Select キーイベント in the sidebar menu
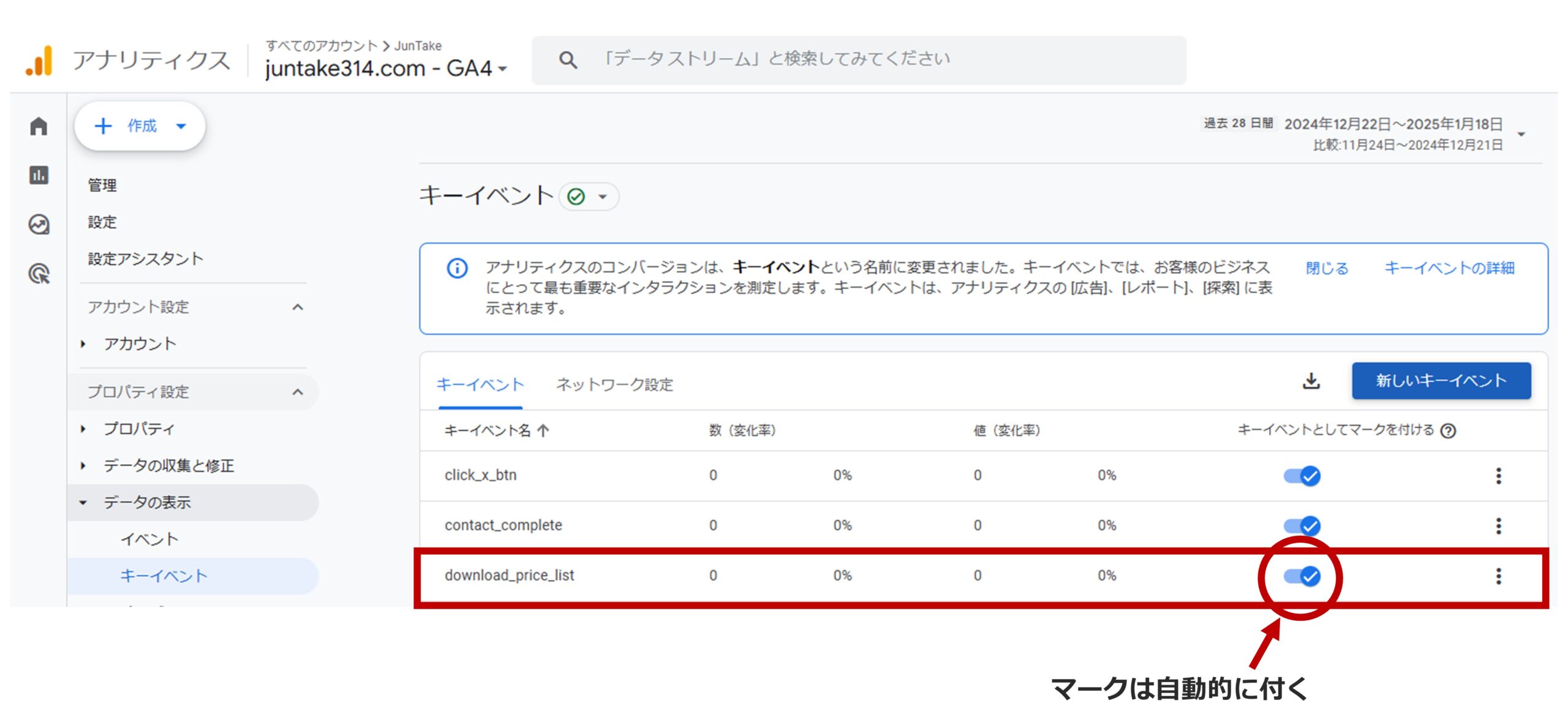Screen dimensions: 1568x728 [x=165, y=576]
